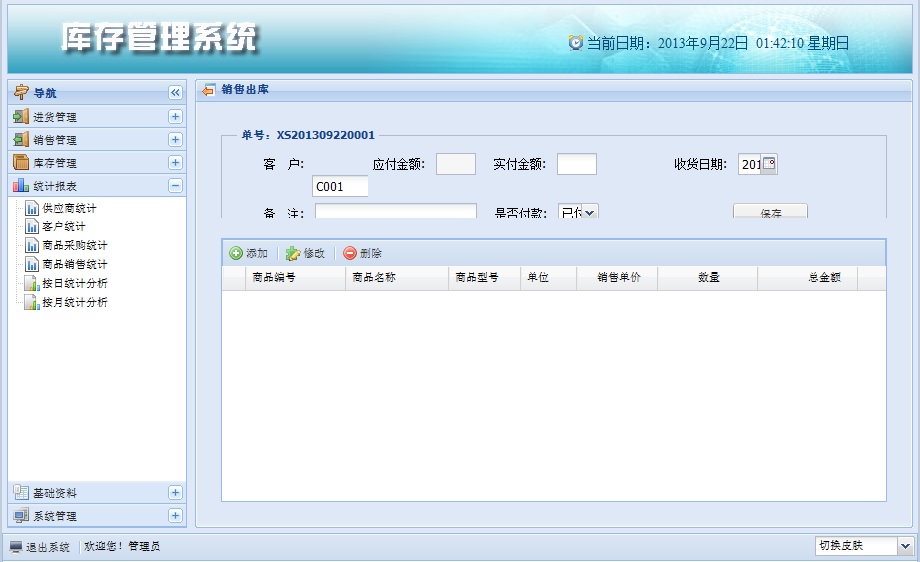Open 按月统计分析 report
The width and height of the screenshot is (920, 562).
pos(73,302)
